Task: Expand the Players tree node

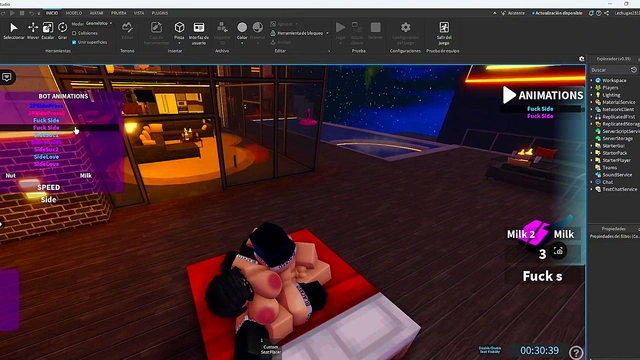Action: [x=591, y=88]
